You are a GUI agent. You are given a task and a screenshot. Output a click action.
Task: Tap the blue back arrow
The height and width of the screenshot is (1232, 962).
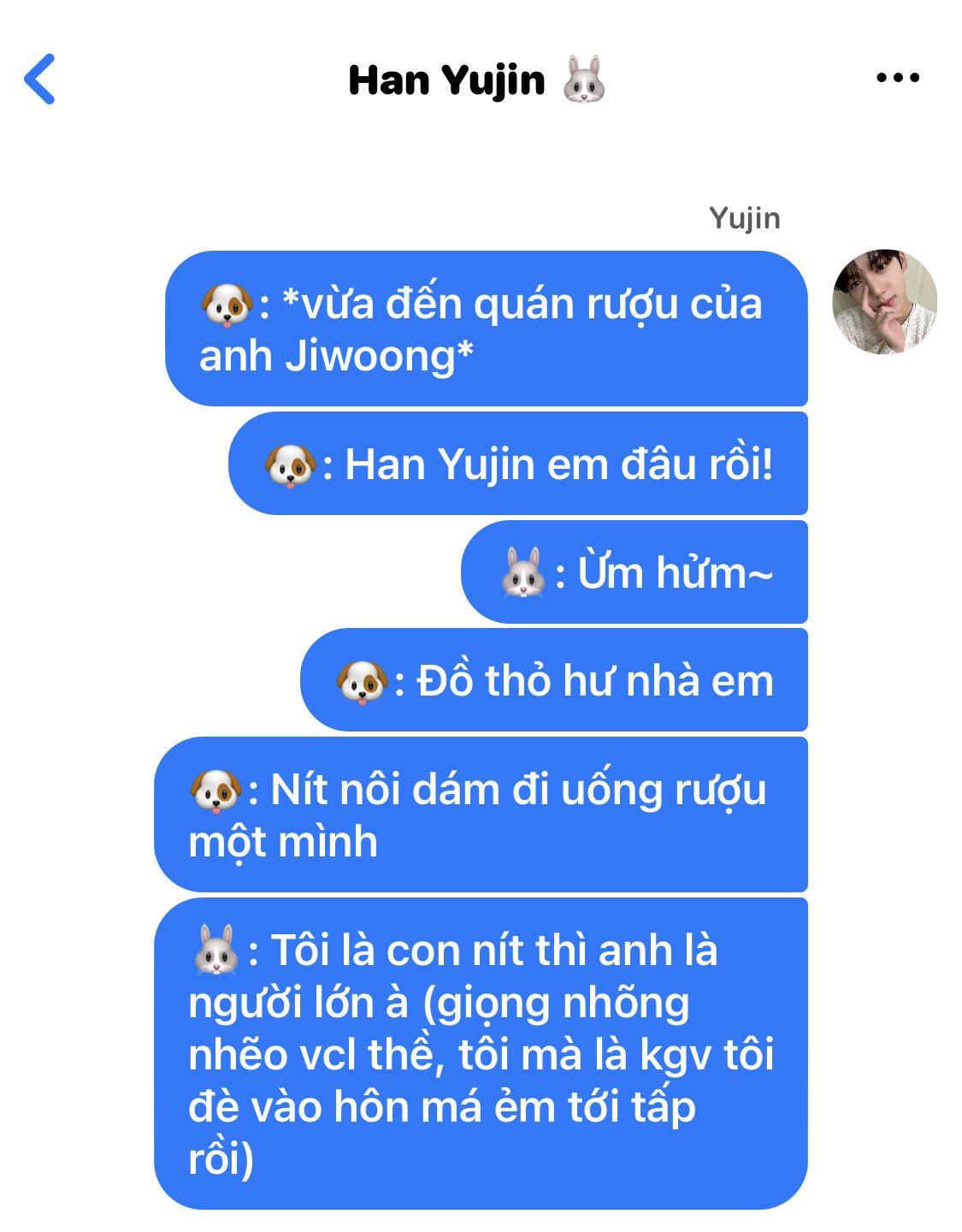click(x=40, y=79)
